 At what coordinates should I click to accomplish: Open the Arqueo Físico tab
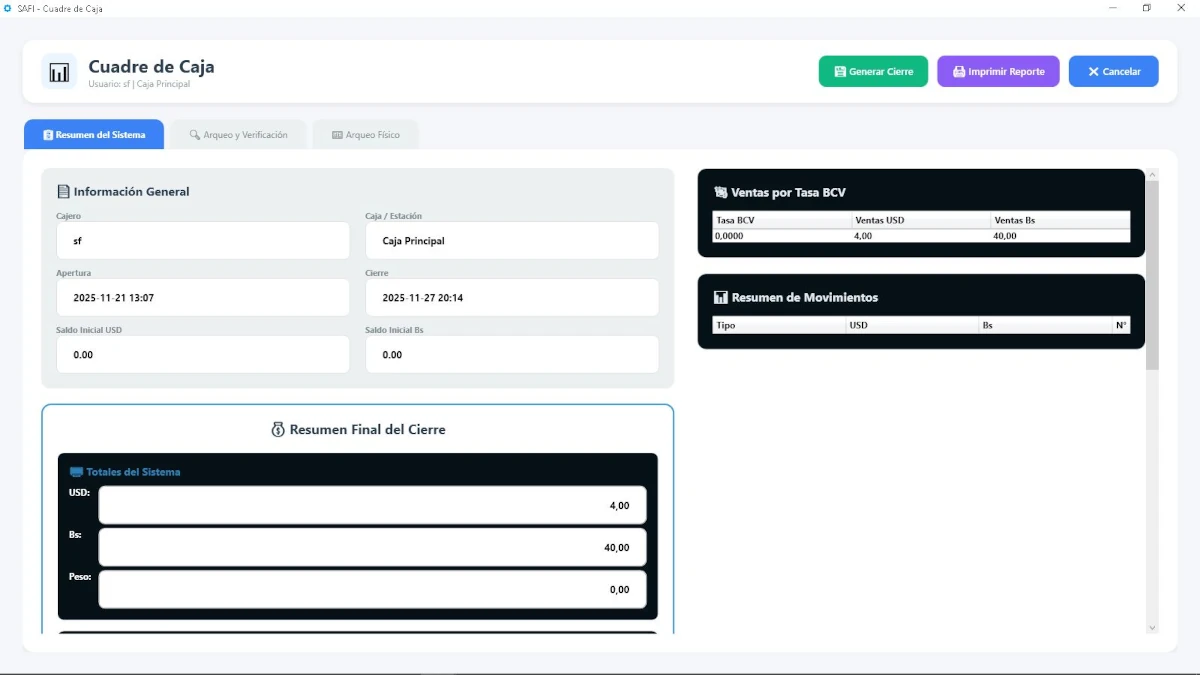point(365,135)
